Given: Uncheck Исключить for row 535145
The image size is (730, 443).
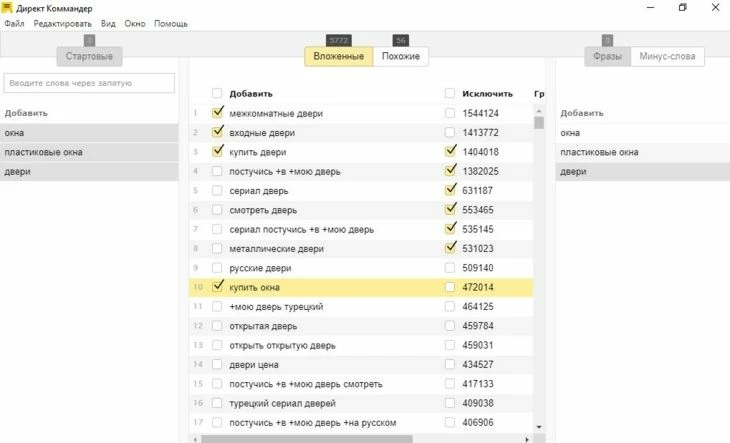Looking at the screenshot, I should tap(450, 228).
